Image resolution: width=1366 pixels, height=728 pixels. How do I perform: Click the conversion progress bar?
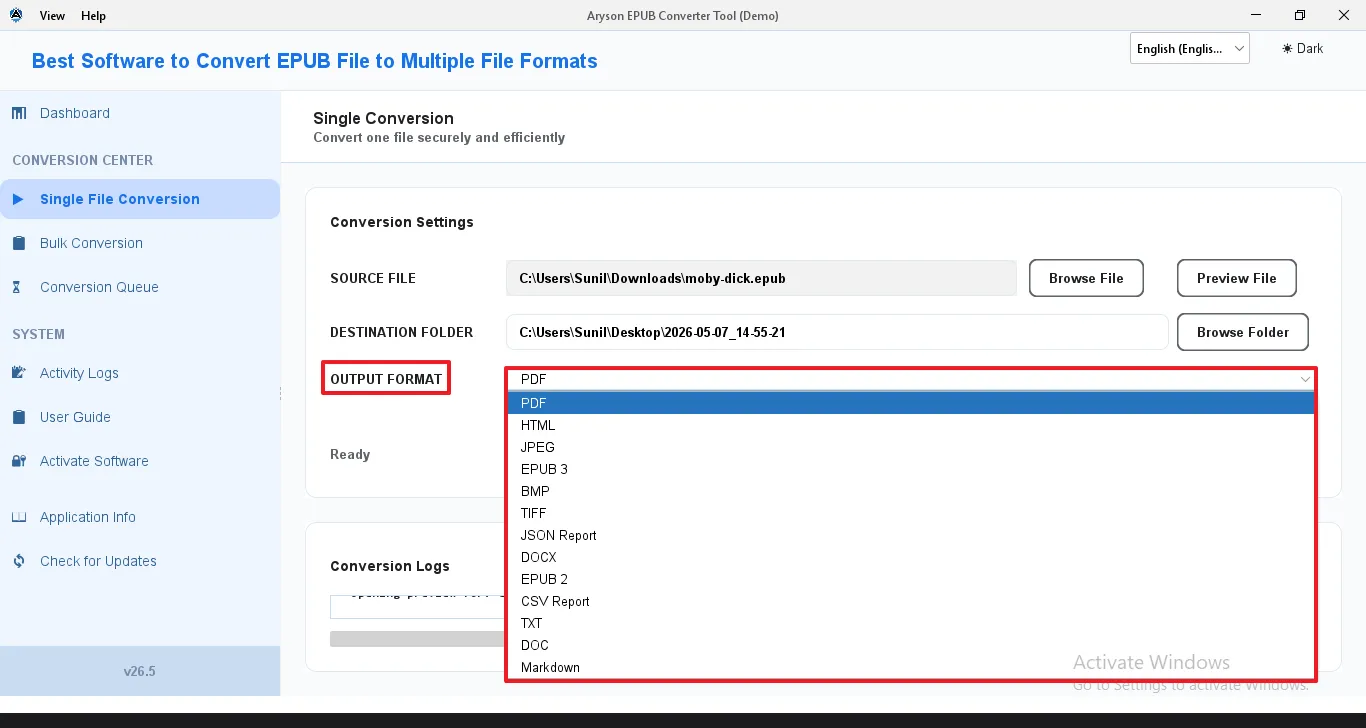click(418, 639)
